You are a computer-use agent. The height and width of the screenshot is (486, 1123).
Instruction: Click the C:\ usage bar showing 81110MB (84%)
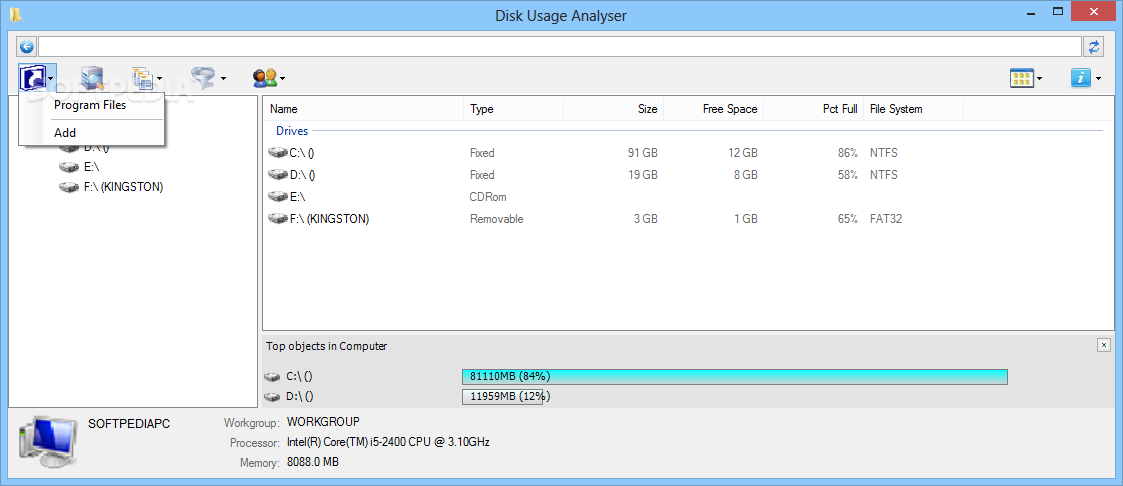click(735, 376)
